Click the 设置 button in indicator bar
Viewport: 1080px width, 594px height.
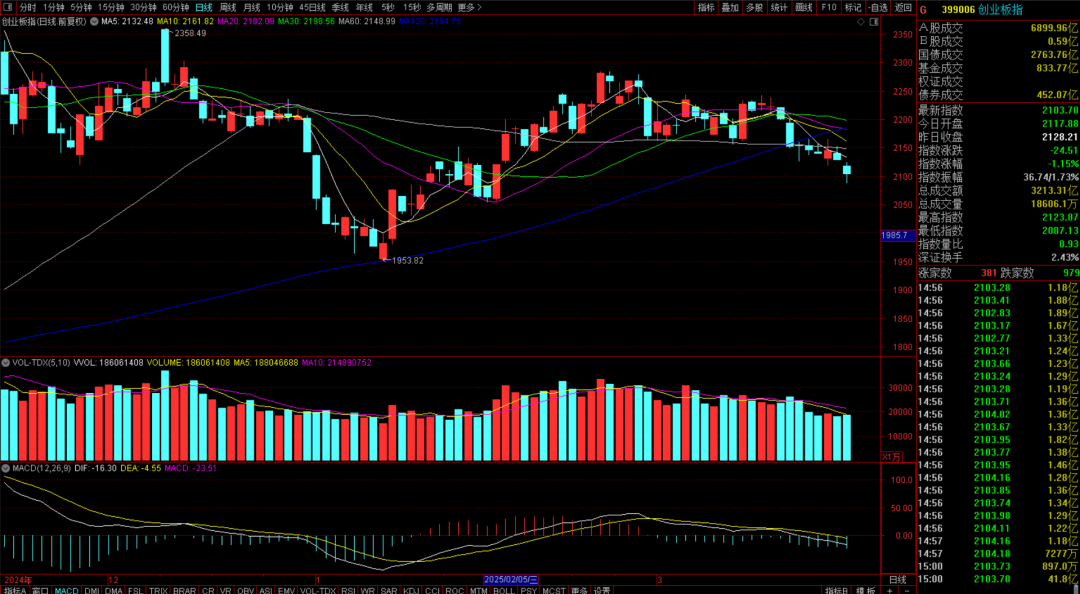(602, 590)
